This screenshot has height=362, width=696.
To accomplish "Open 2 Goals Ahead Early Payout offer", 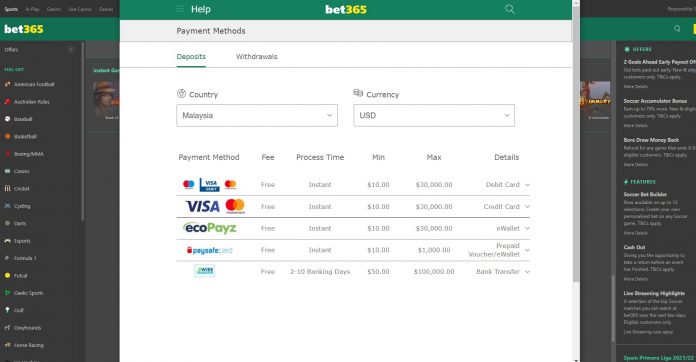I will coord(659,62).
